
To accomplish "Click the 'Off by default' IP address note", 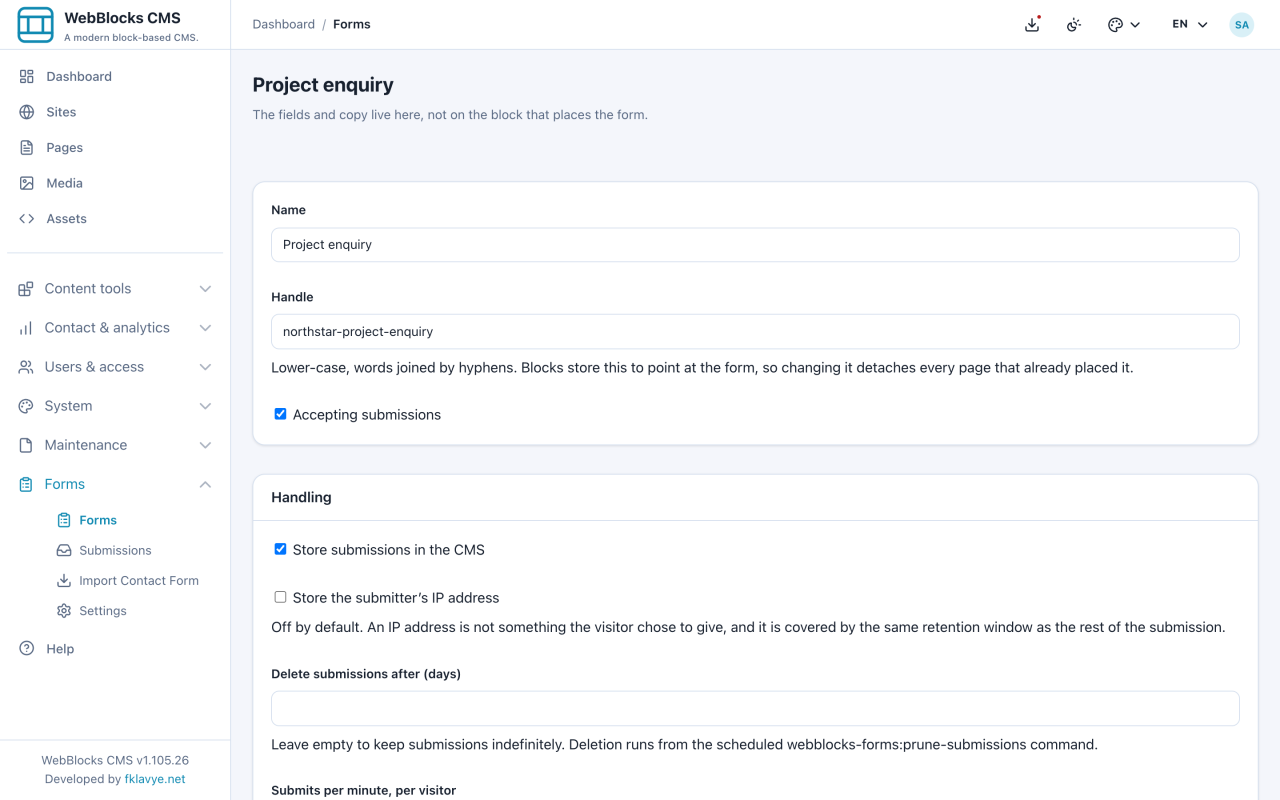I will [748, 627].
